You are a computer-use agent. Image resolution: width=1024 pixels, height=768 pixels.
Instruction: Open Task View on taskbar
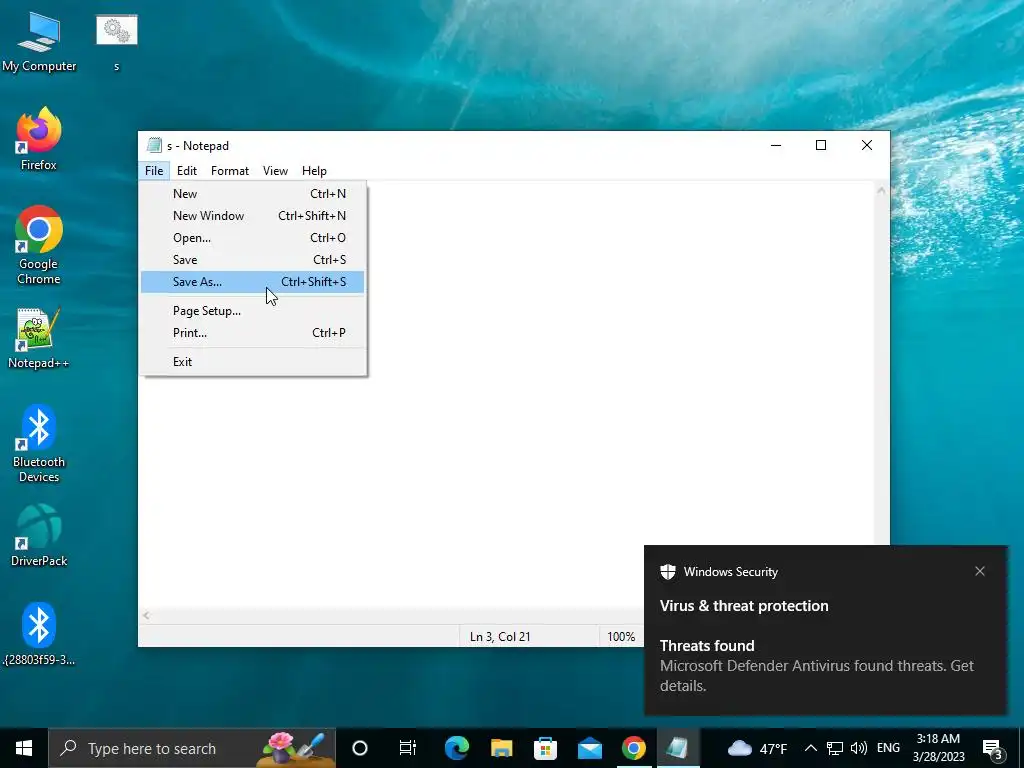tap(408, 748)
